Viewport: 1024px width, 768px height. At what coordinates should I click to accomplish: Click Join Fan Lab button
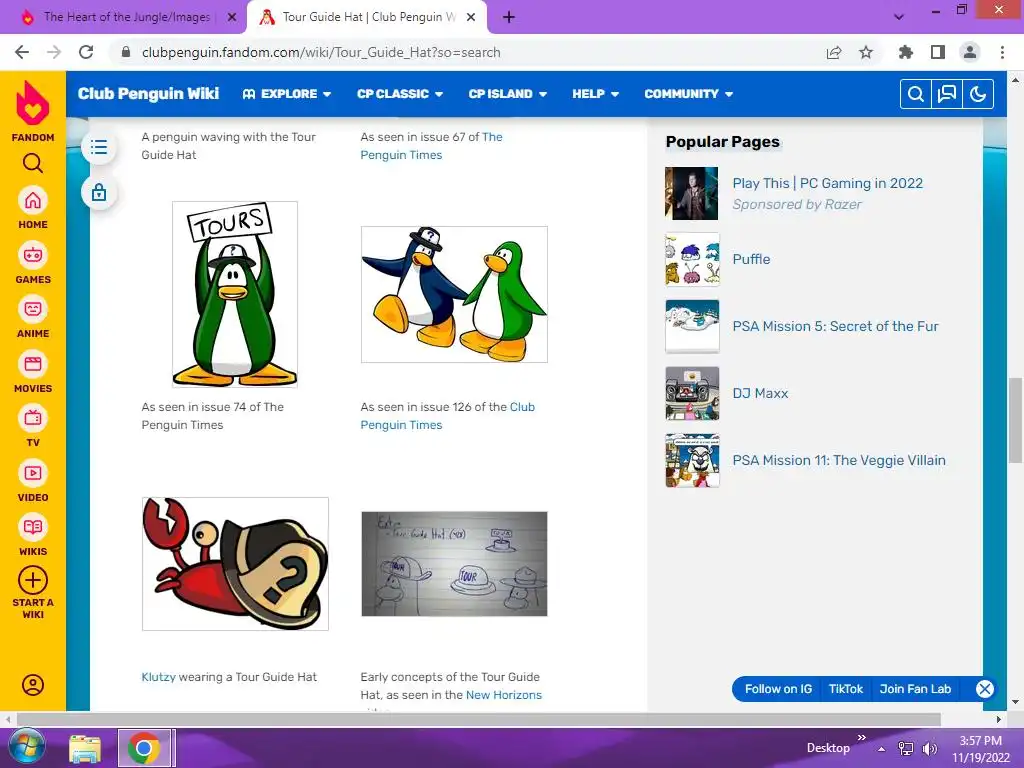click(915, 689)
